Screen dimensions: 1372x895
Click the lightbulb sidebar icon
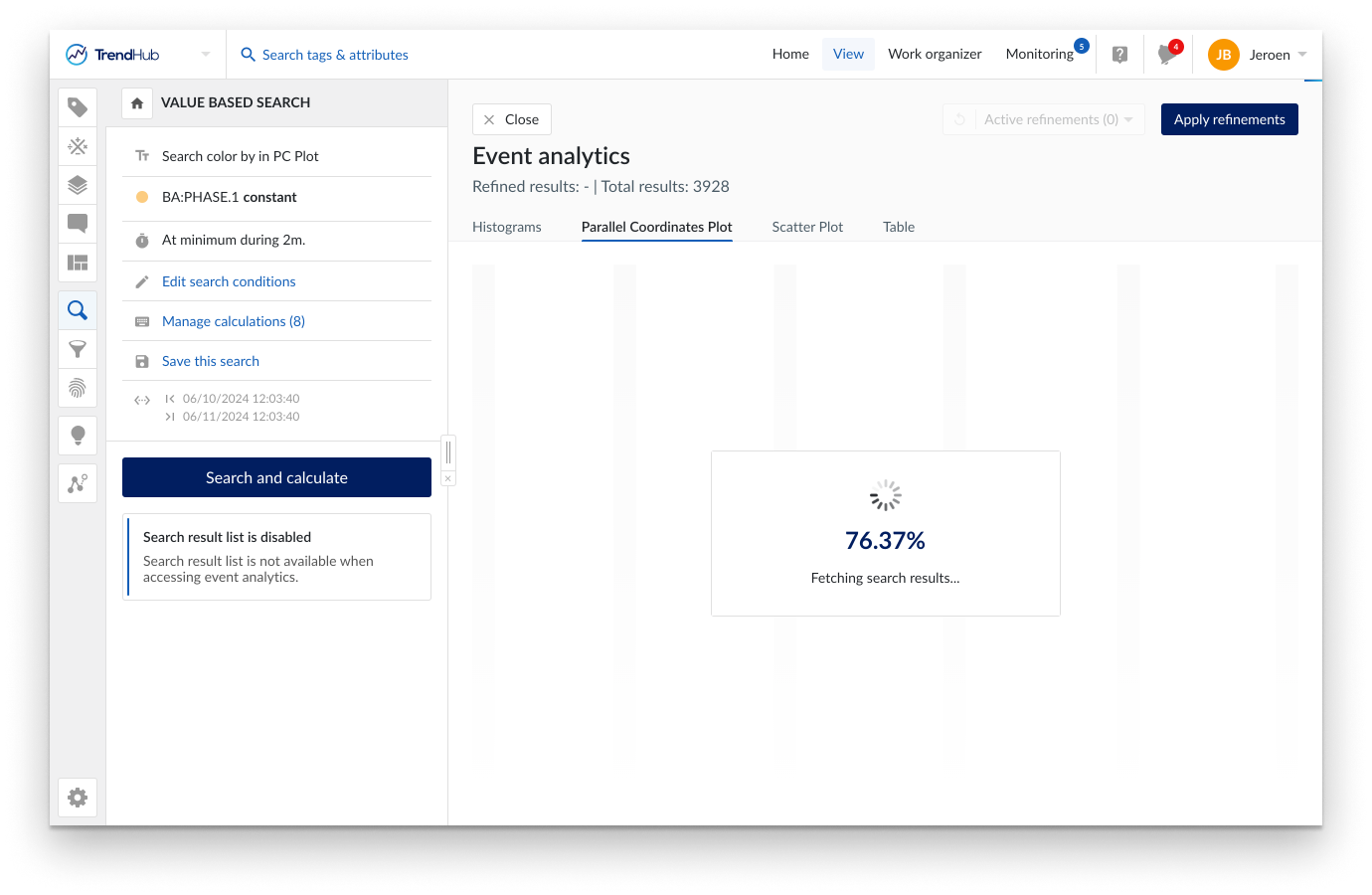point(78,436)
